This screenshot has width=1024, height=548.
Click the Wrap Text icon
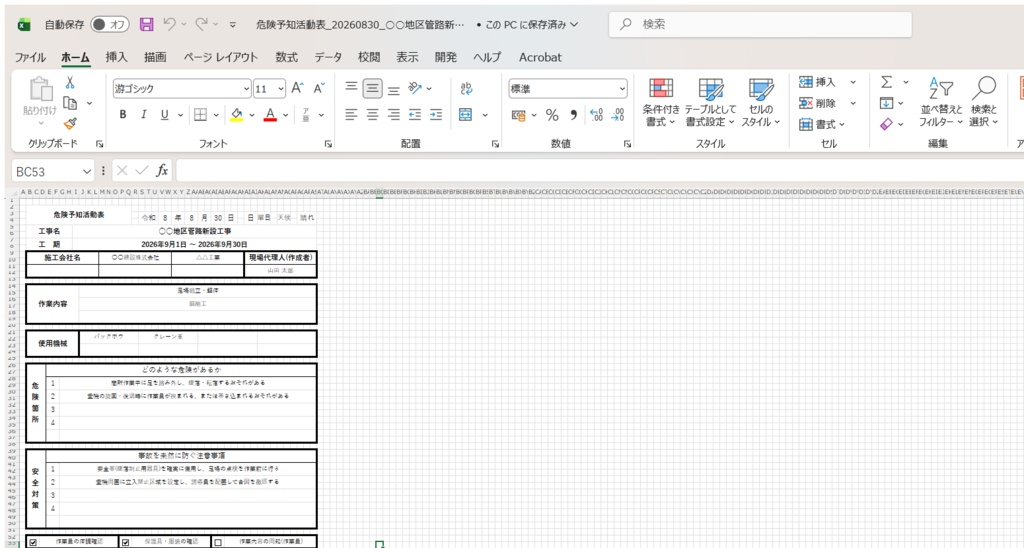click(466, 88)
